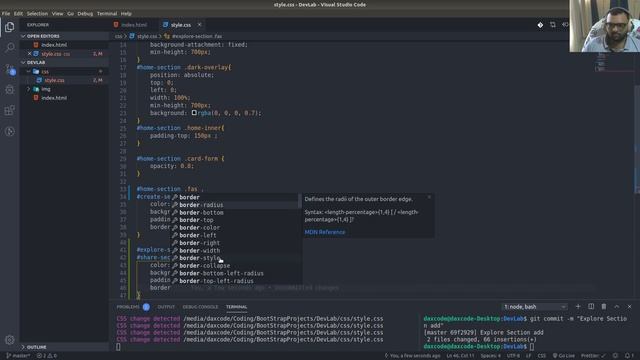Kill terminal with trash icon
This screenshot has width=640, height=360.
[604, 307]
